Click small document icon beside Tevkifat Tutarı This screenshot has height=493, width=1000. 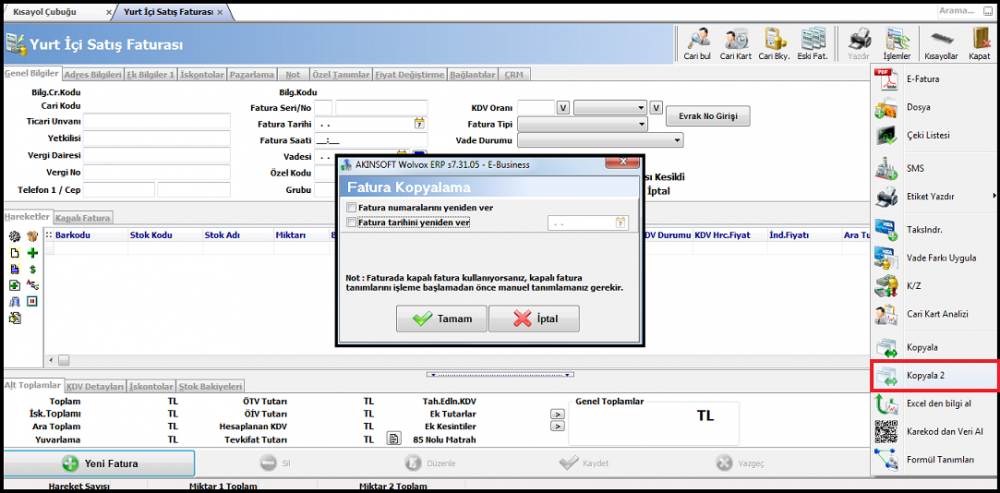coord(395,439)
